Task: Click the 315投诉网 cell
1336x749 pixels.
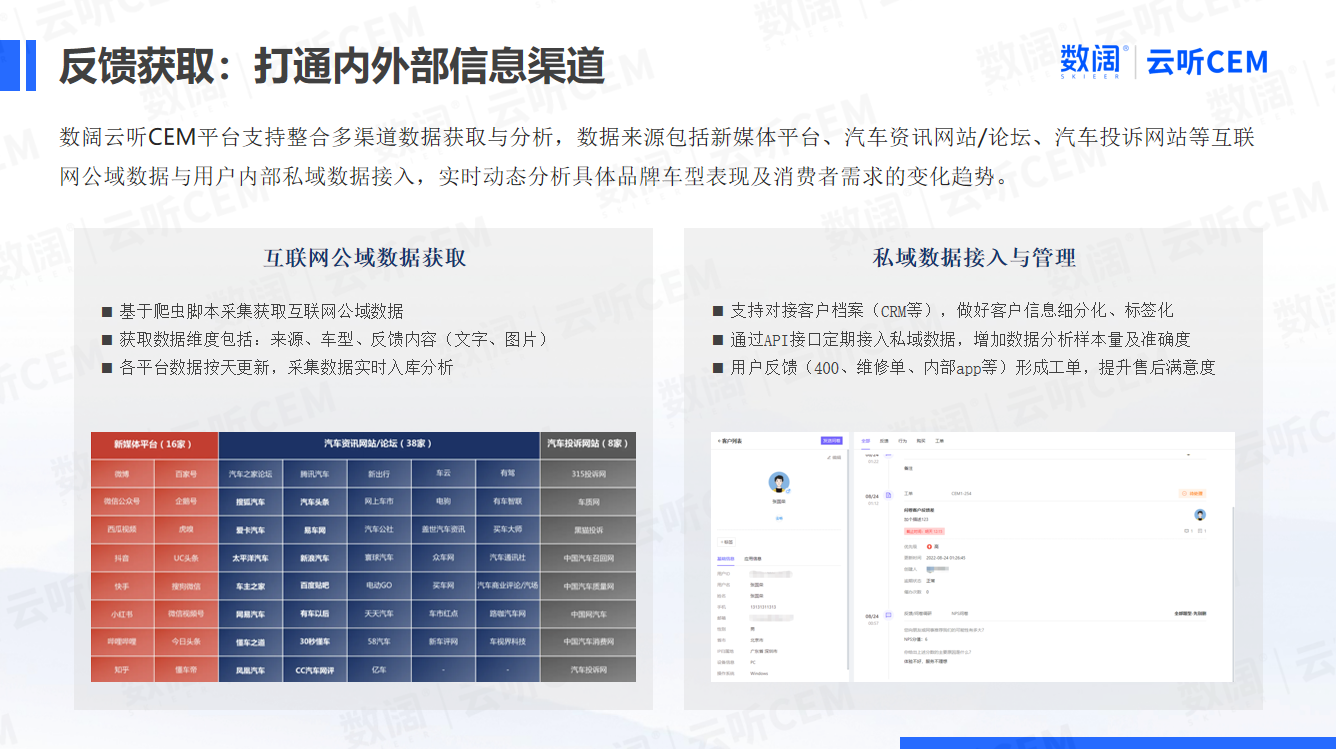Action: point(588,473)
